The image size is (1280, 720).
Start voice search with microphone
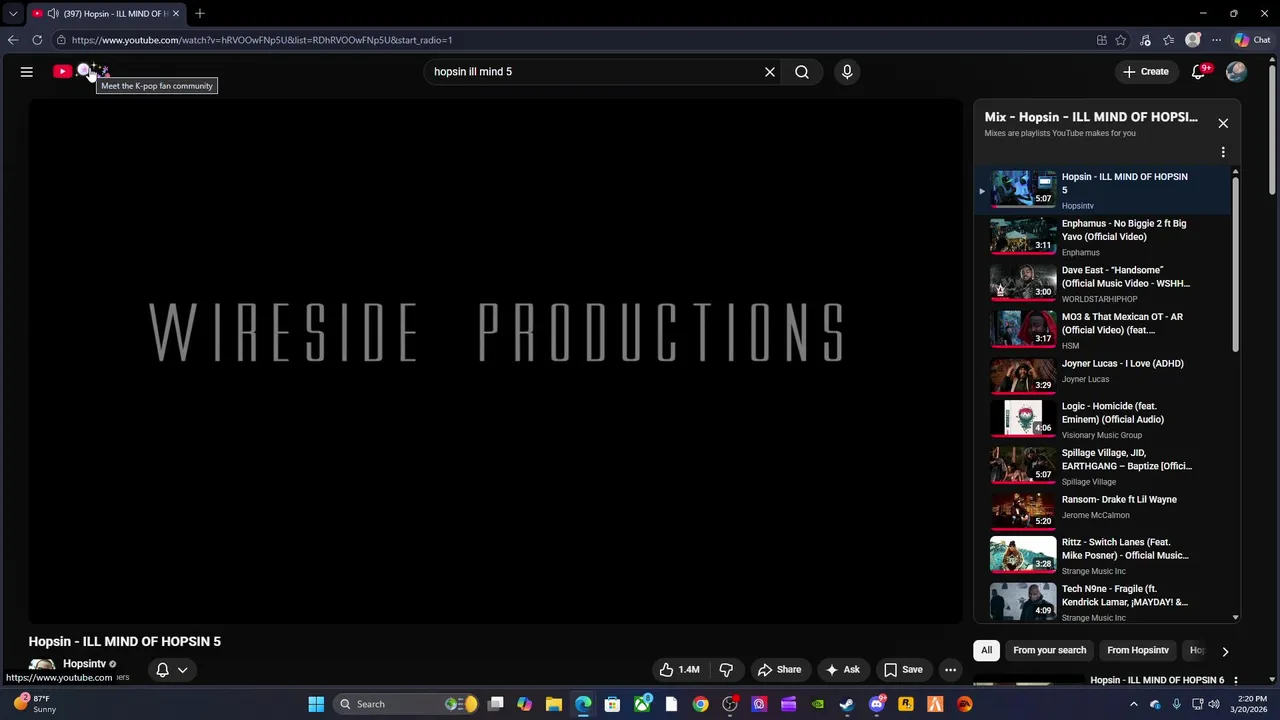point(847,72)
